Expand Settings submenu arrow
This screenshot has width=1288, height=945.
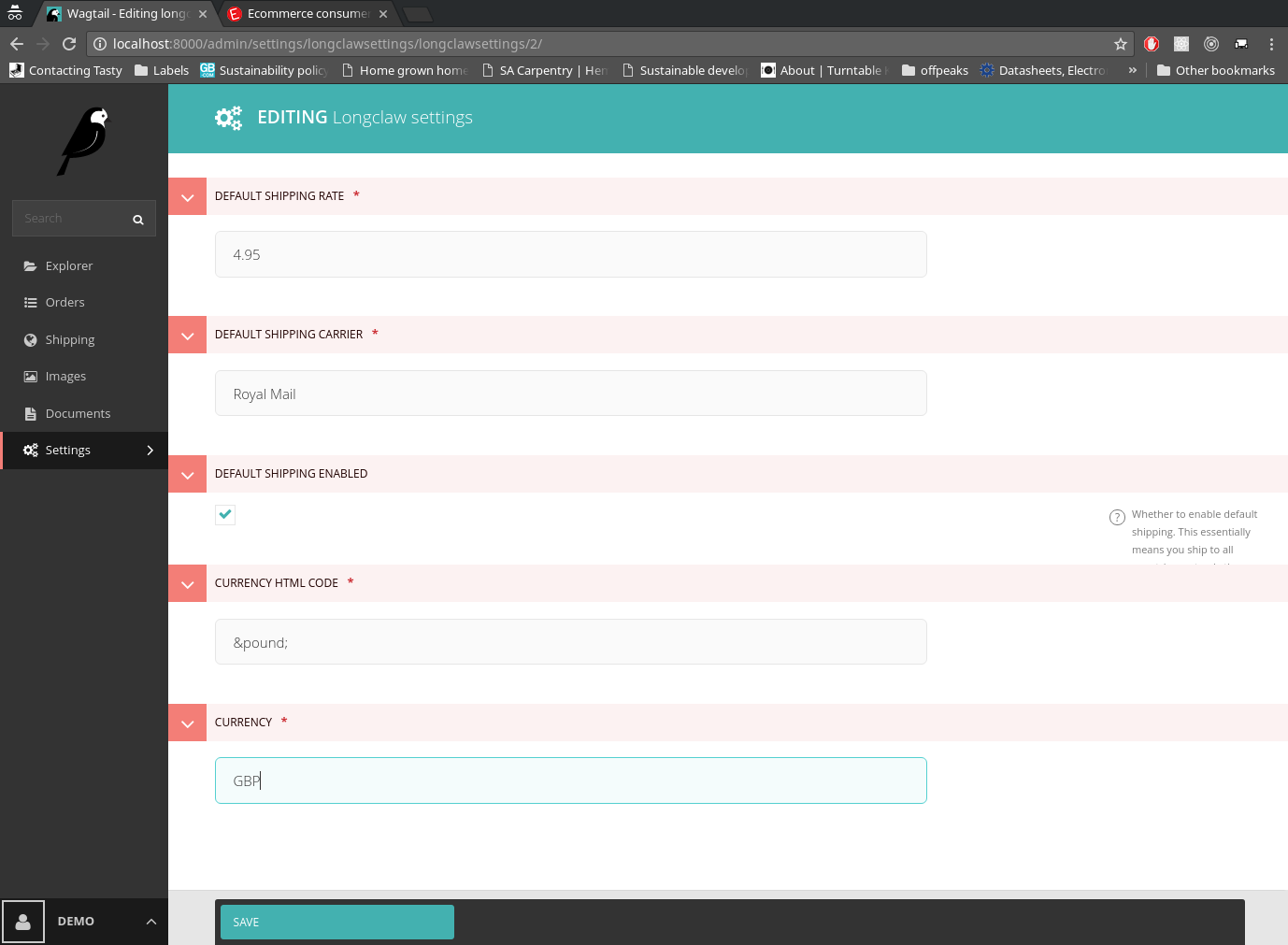pyautogui.click(x=150, y=451)
